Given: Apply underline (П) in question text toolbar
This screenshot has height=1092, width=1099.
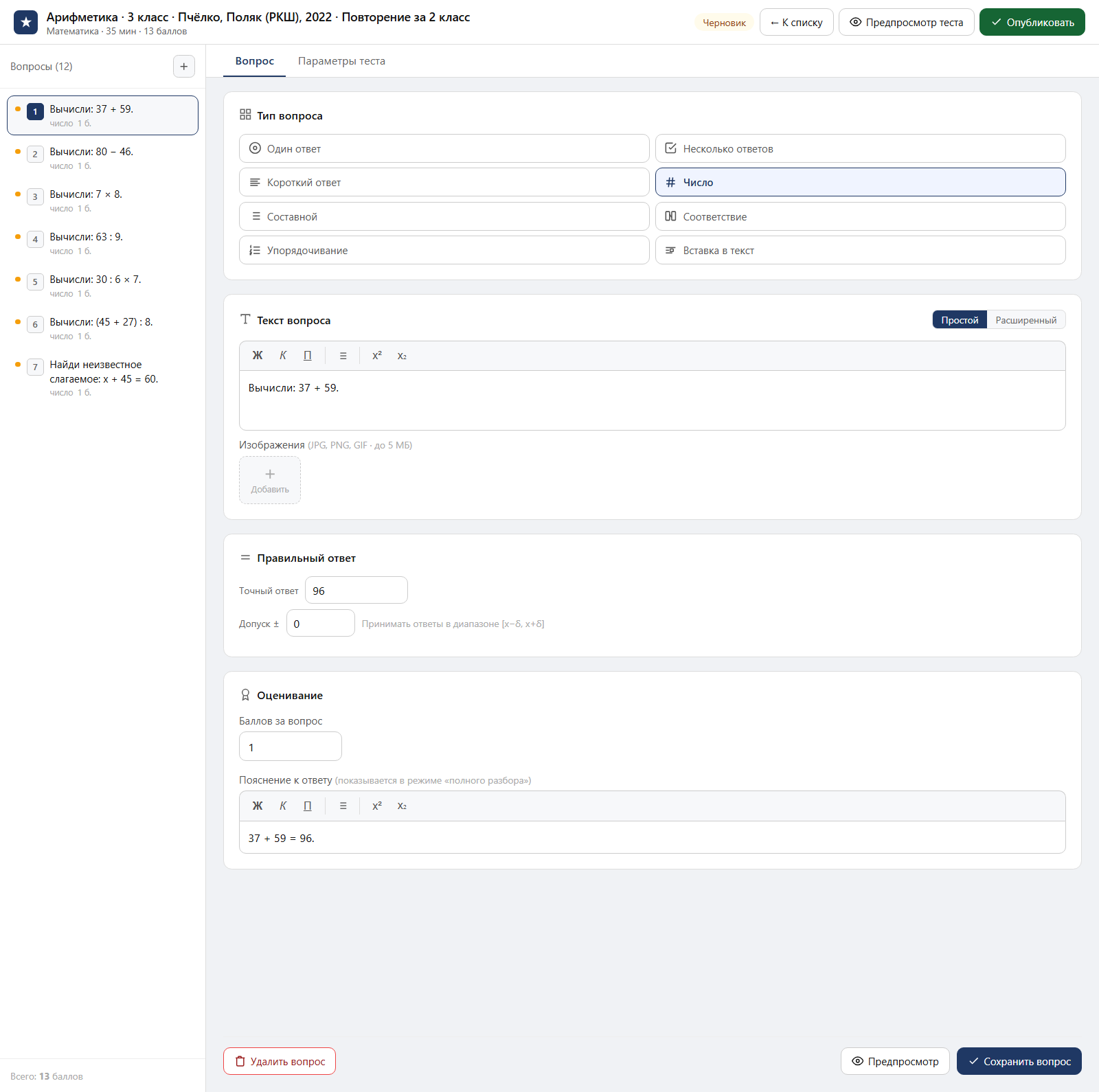Looking at the screenshot, I should pos(308,356).
